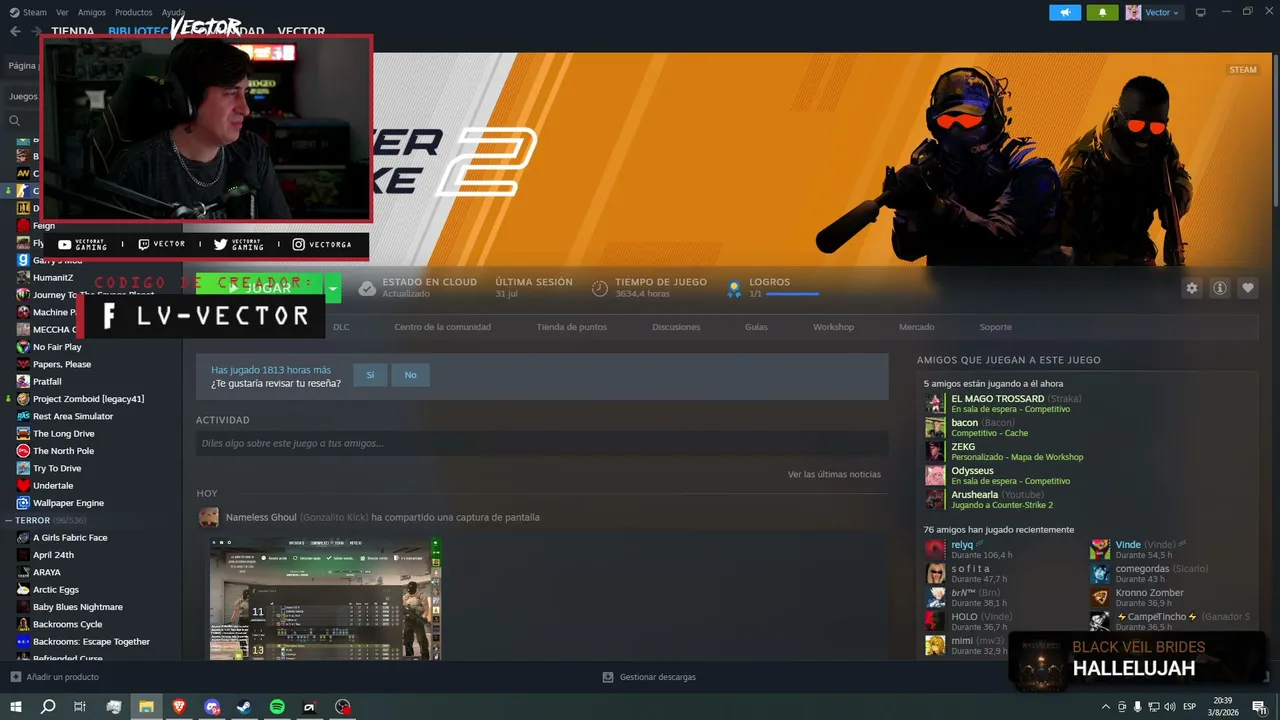The image size is (1280, 720).
Task: Open friend Kronno Zomber entry
Action: [1137, 598]
